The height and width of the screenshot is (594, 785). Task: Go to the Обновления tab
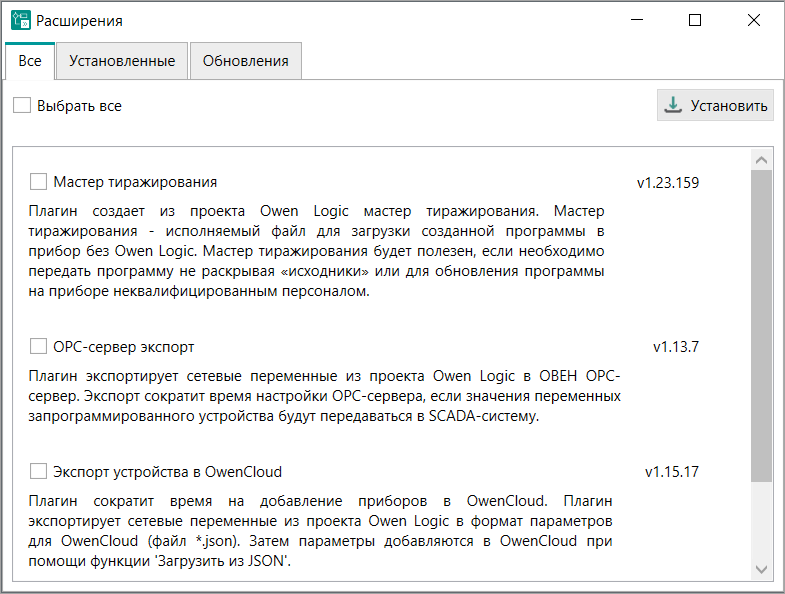click(x=245, y=61)
